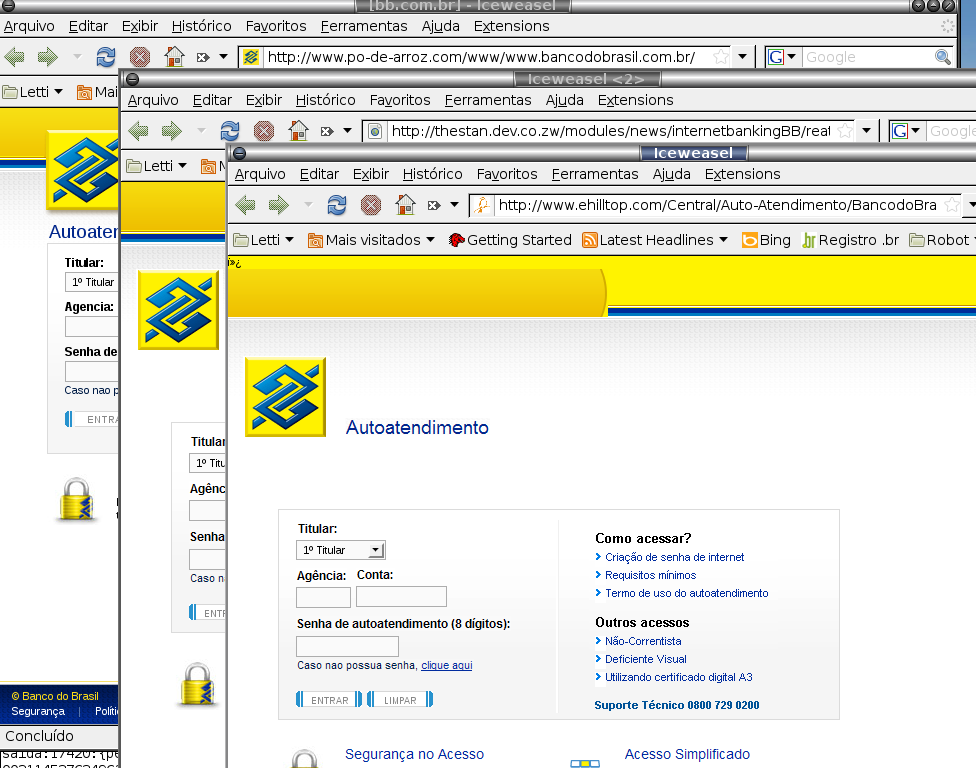Open Getting Started bookmark
This screenshot has width=976, height=768.
click(510, 240)
